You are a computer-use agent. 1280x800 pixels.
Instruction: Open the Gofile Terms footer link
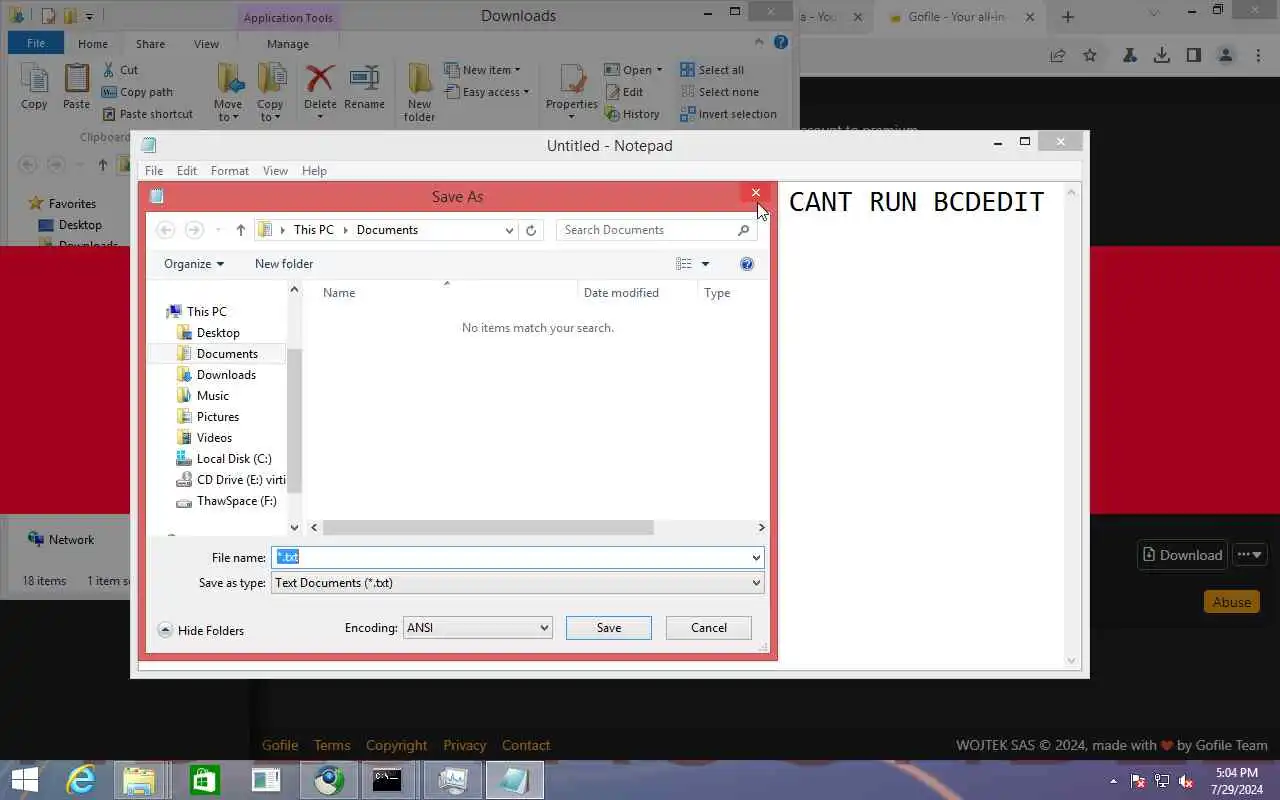332,745
